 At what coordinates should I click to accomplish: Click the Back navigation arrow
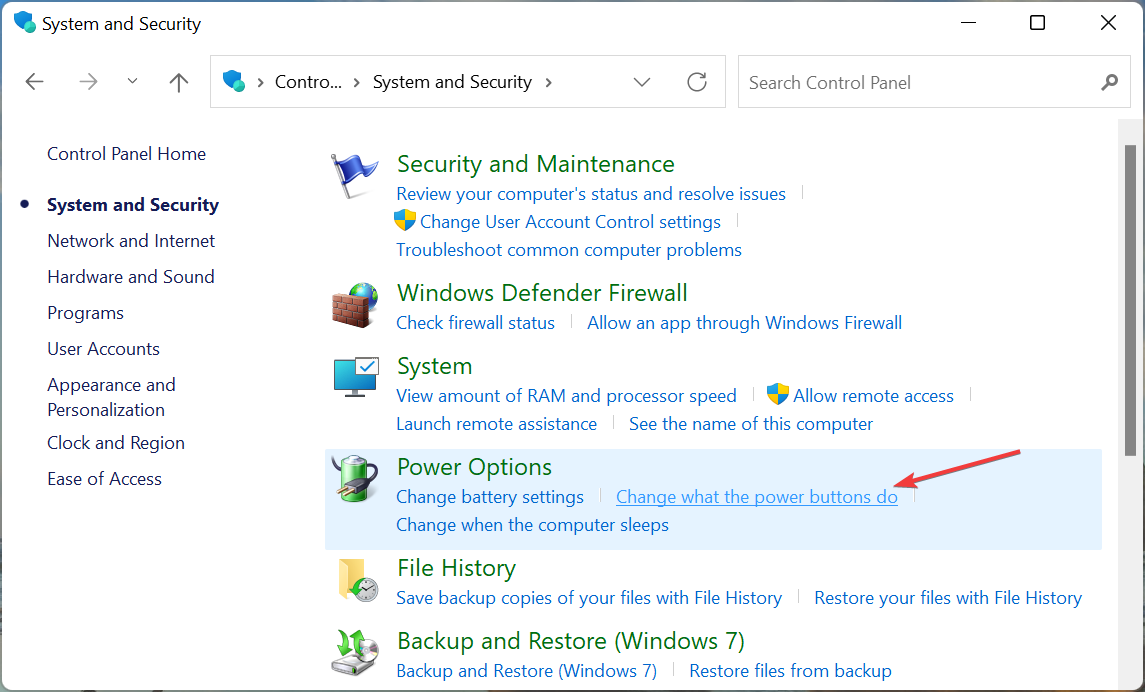pos(35,82)
